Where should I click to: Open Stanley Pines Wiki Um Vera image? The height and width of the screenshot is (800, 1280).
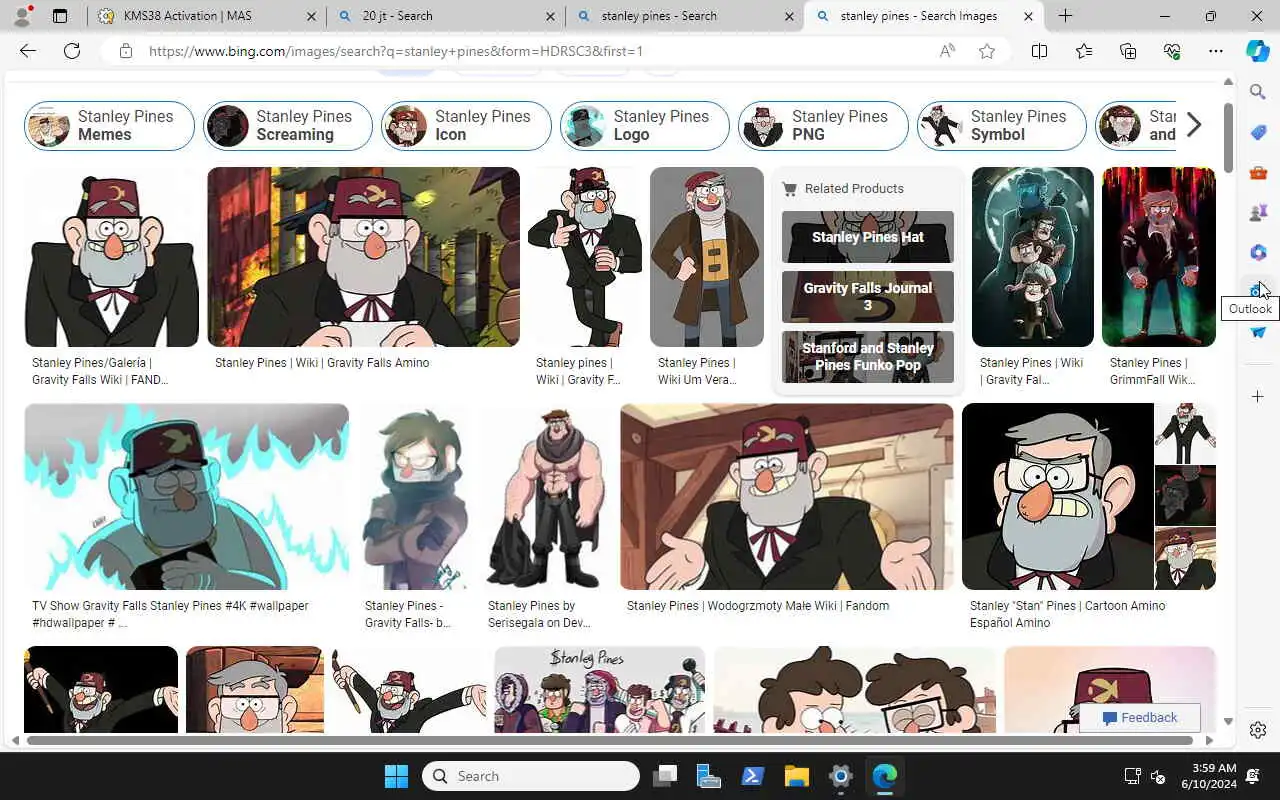[707, 257]
